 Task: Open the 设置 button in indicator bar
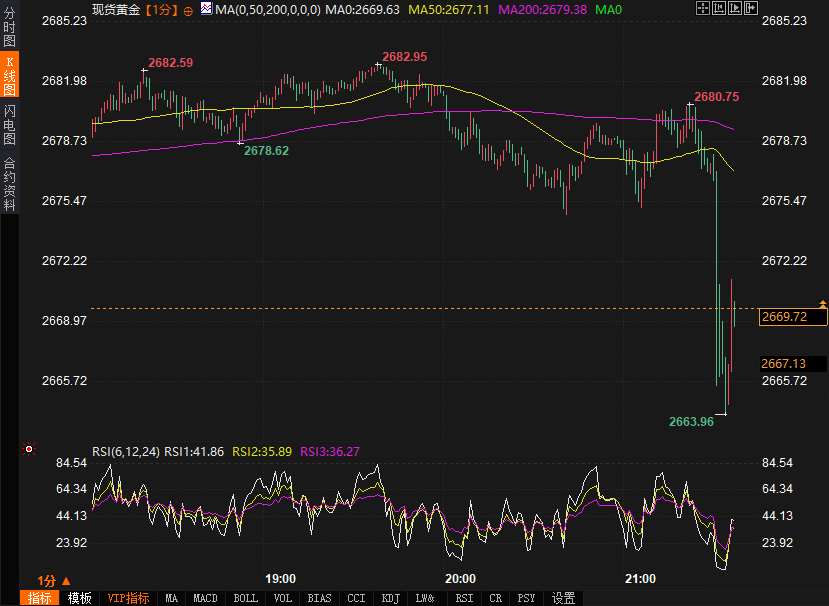564,598
